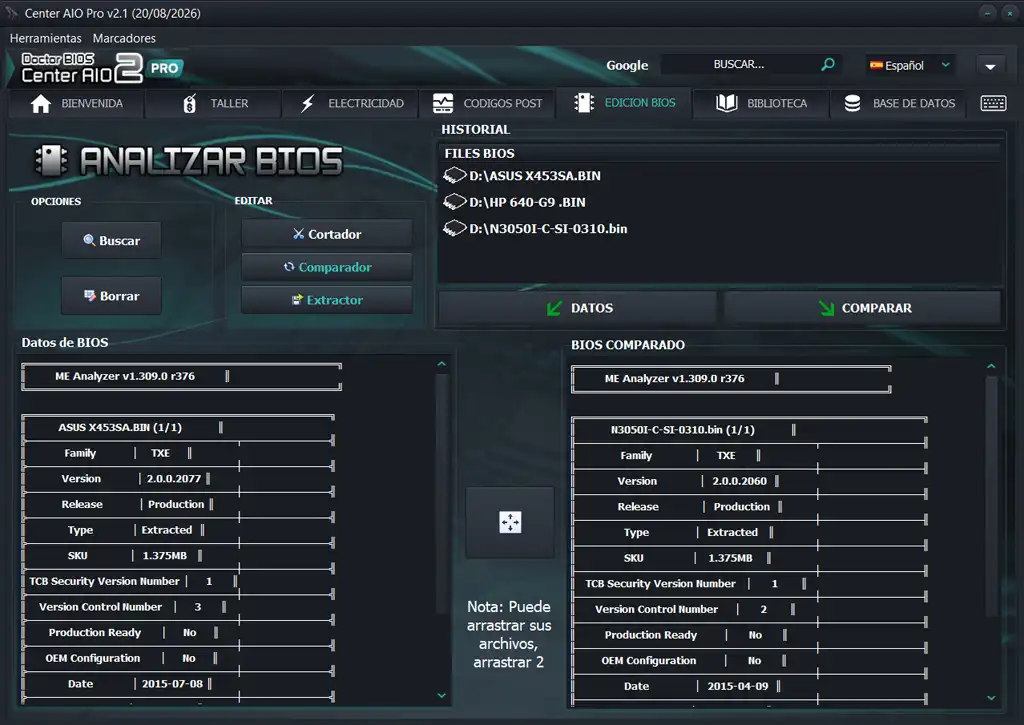Screen dimensions: 1024x725
Task: Click version value 2.0.0.2060
Action: pos(739,481)
